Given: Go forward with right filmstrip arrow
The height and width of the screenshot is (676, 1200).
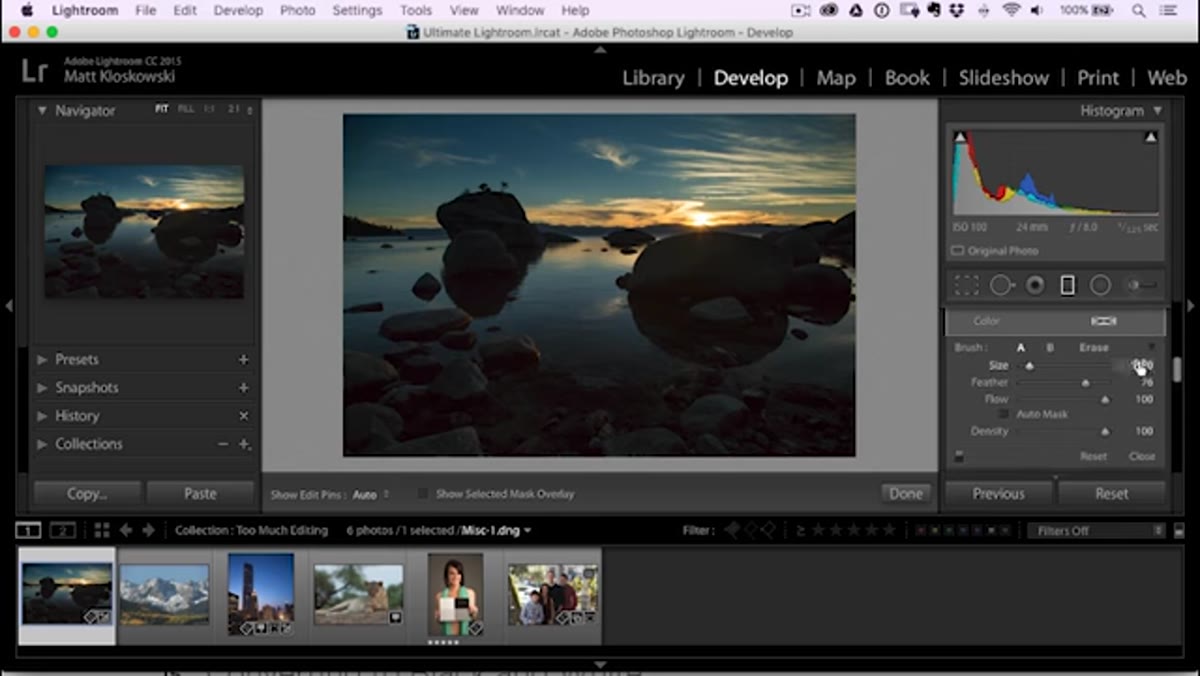Looking at the screenshot, I should tap(148, 530).
